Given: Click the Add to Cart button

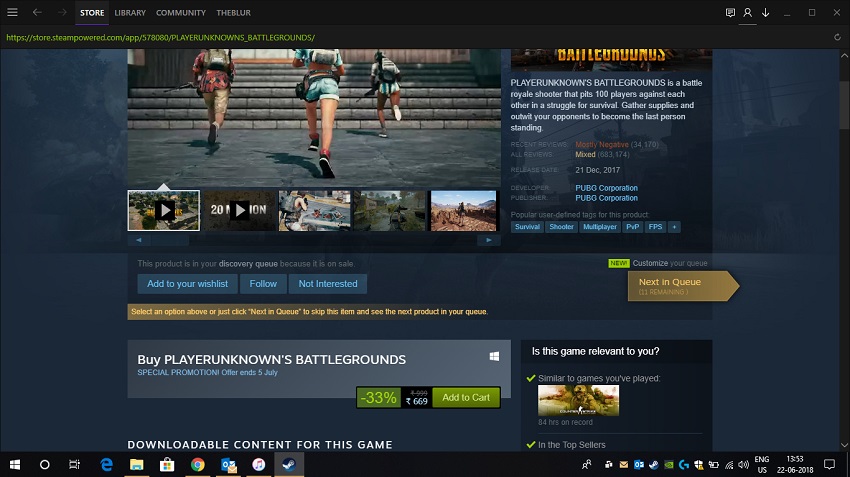Looking at the screenshot, I should 466,397.
